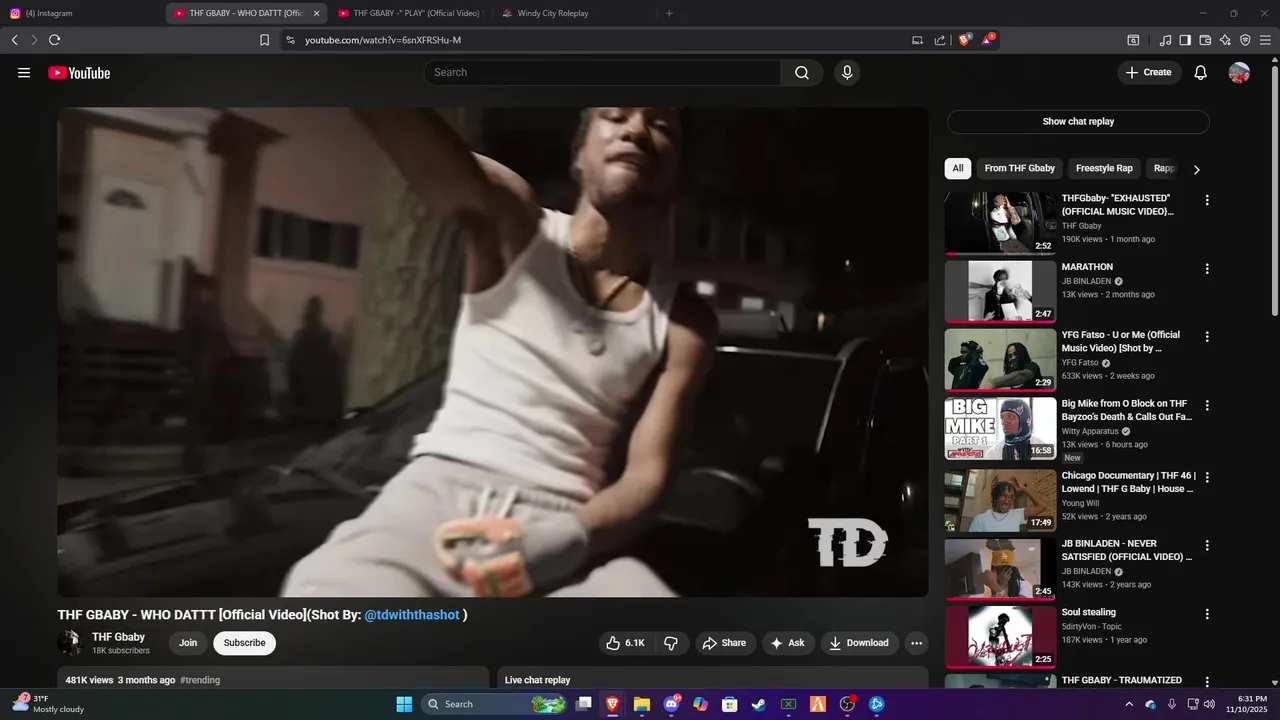Dislike the video with thumbs-down icon
Image resolution: width=1280 pixels, height=720 pixels.
pyautogui.click(x=672, y=643)
